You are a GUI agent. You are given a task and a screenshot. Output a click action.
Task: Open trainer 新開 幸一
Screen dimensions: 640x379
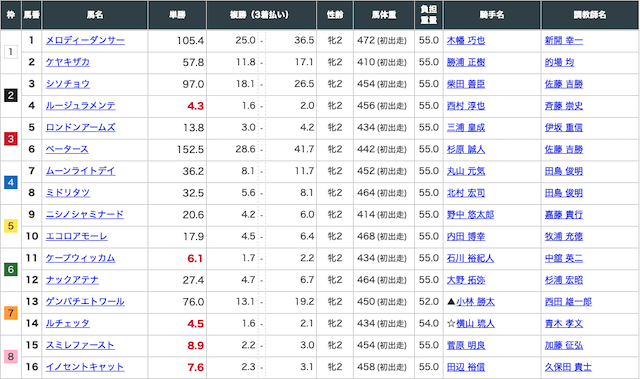pyautogui.click(x=564, y=40)
